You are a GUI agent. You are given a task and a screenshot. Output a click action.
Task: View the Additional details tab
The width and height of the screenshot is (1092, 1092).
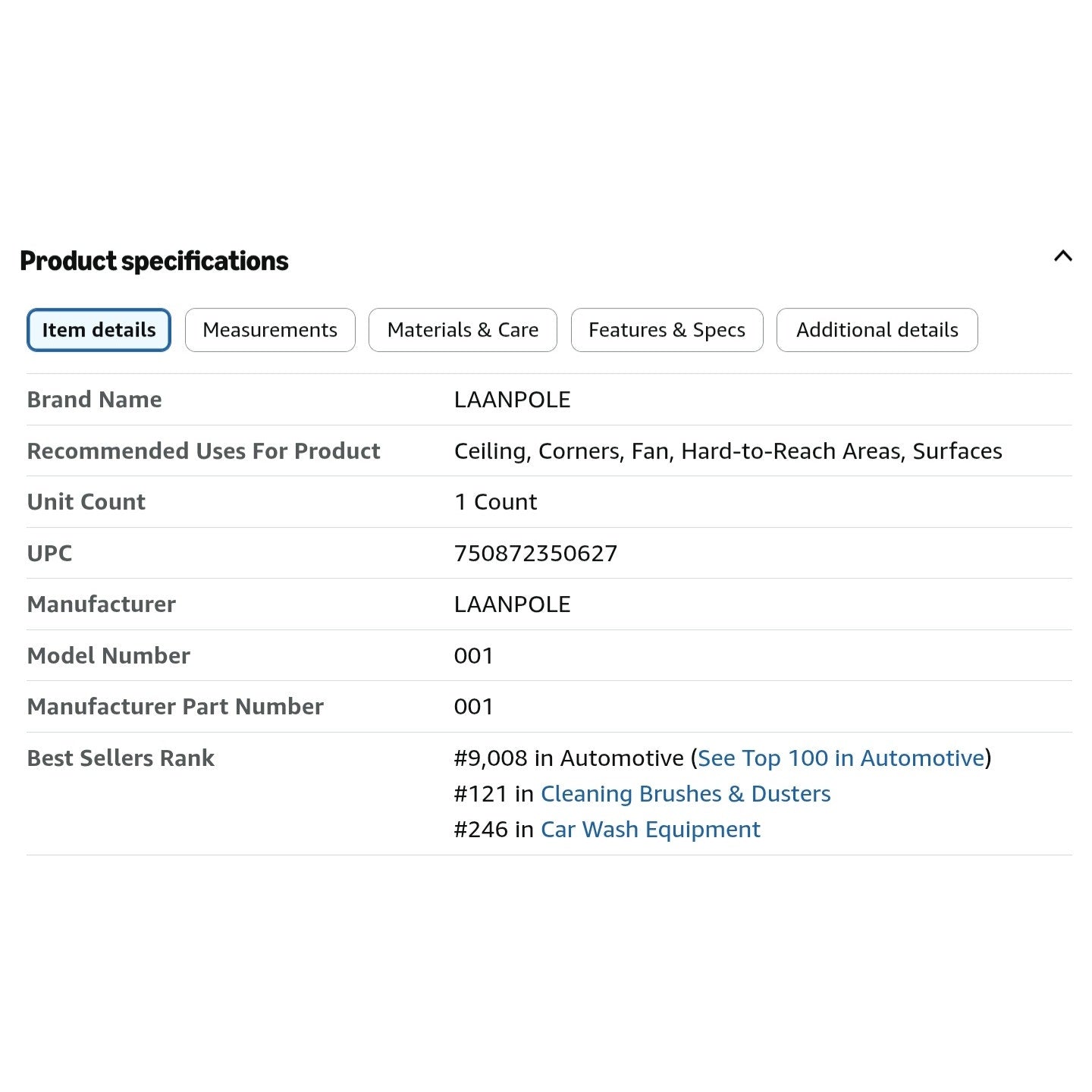pos(877,330)
